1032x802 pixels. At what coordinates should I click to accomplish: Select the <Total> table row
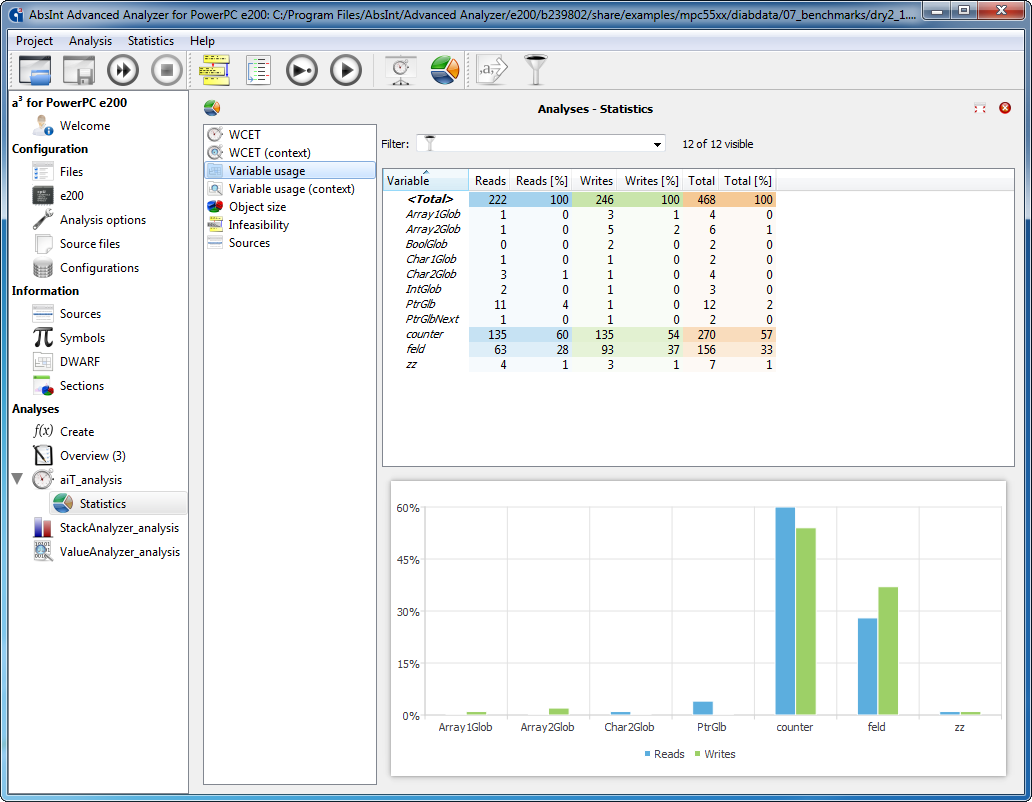(579, 199)
